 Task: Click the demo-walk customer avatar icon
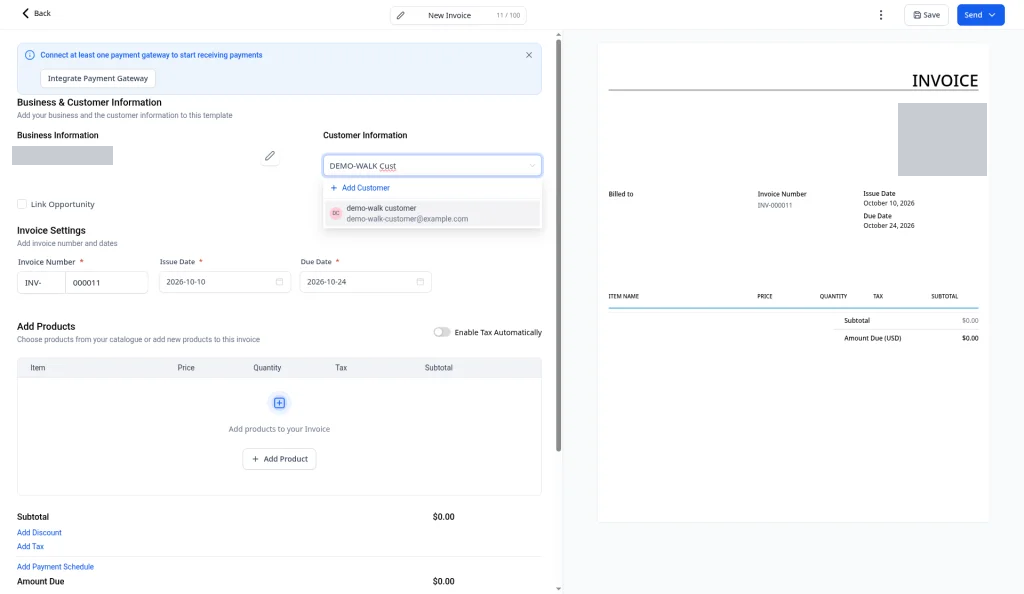coord(336,213)
